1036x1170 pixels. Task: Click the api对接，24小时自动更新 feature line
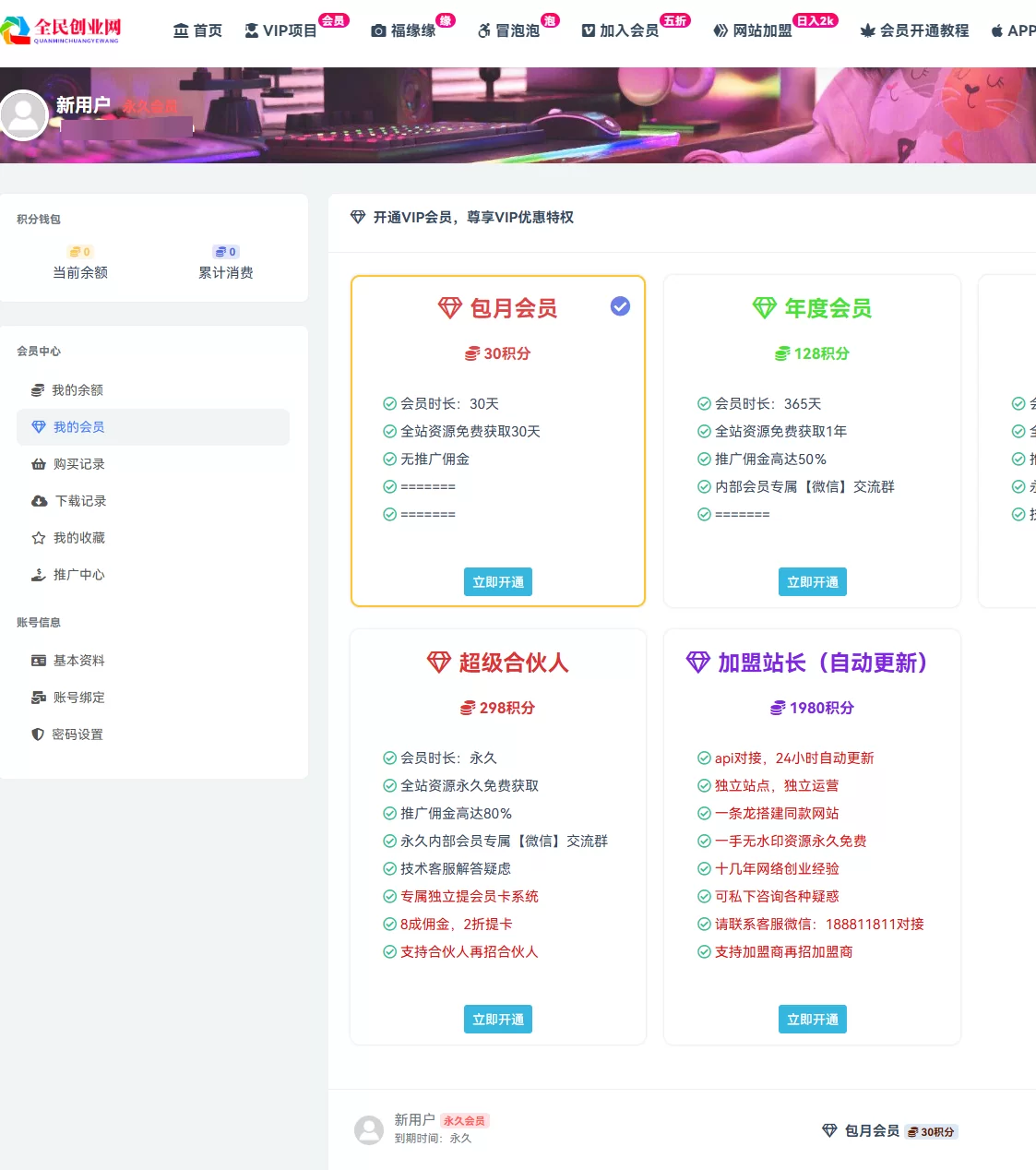coord(786,758)
